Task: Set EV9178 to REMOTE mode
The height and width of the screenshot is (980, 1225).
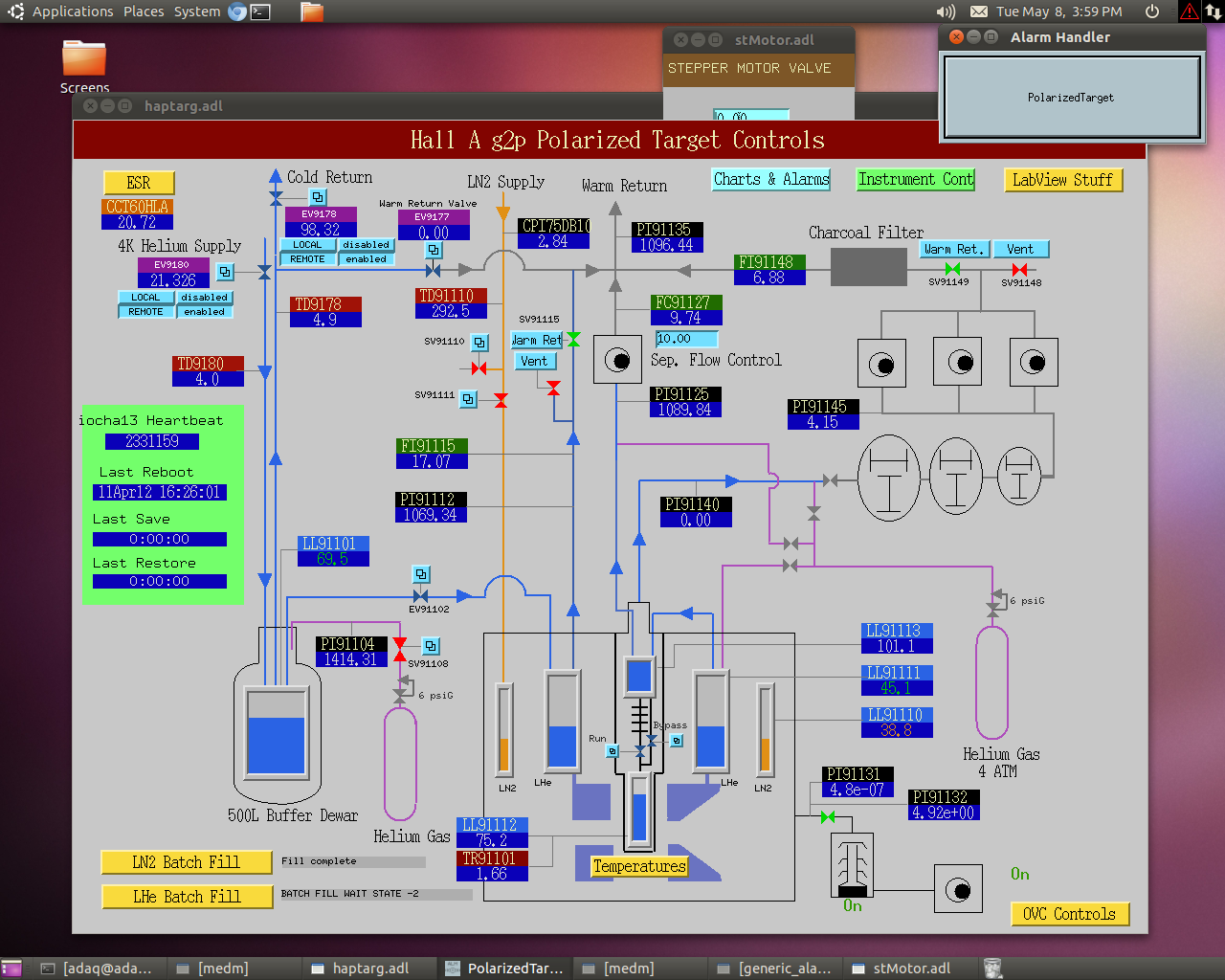Action: pos(307,259)
